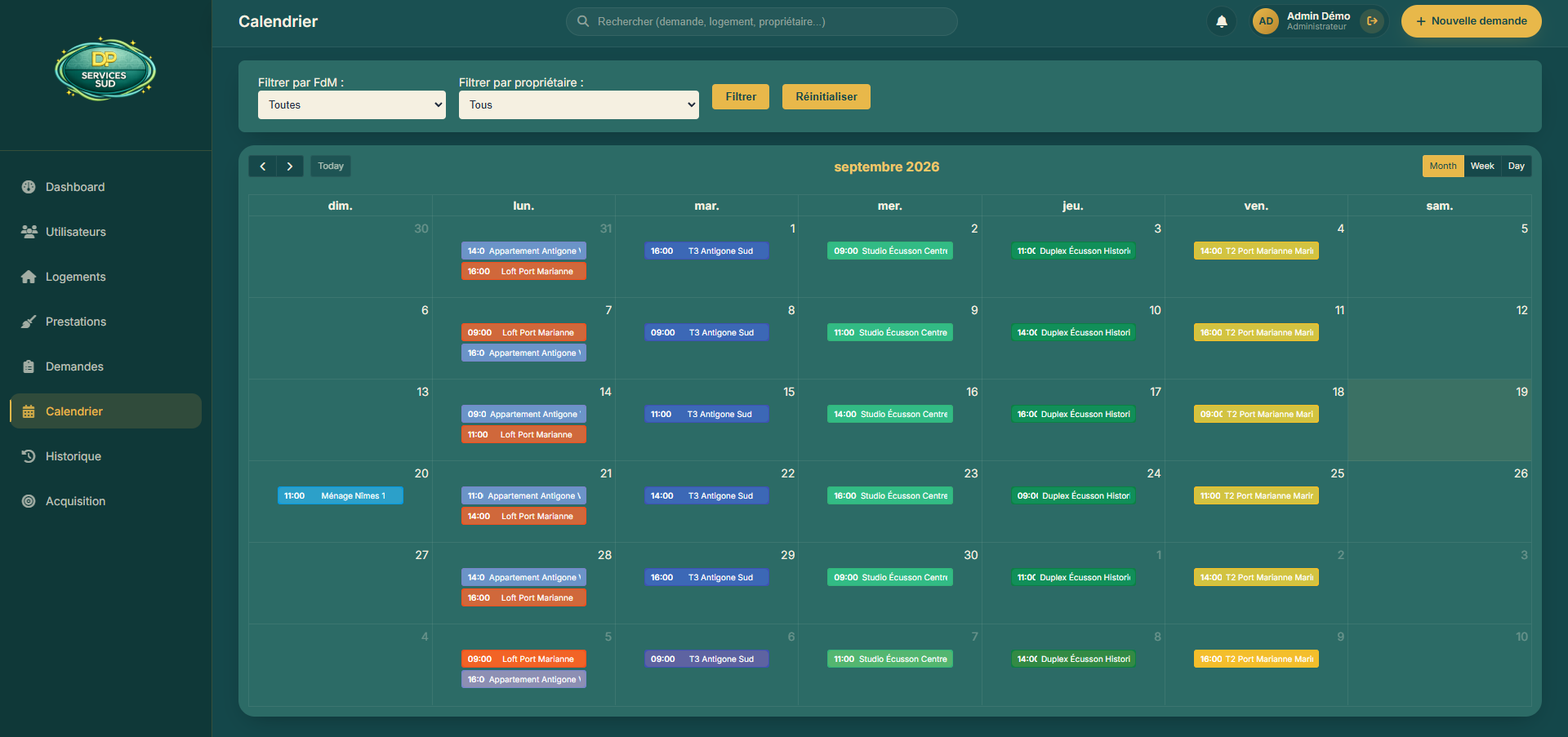1568x737 pixels.
Task: Open the notifications bell
Action: [1222, 21]
